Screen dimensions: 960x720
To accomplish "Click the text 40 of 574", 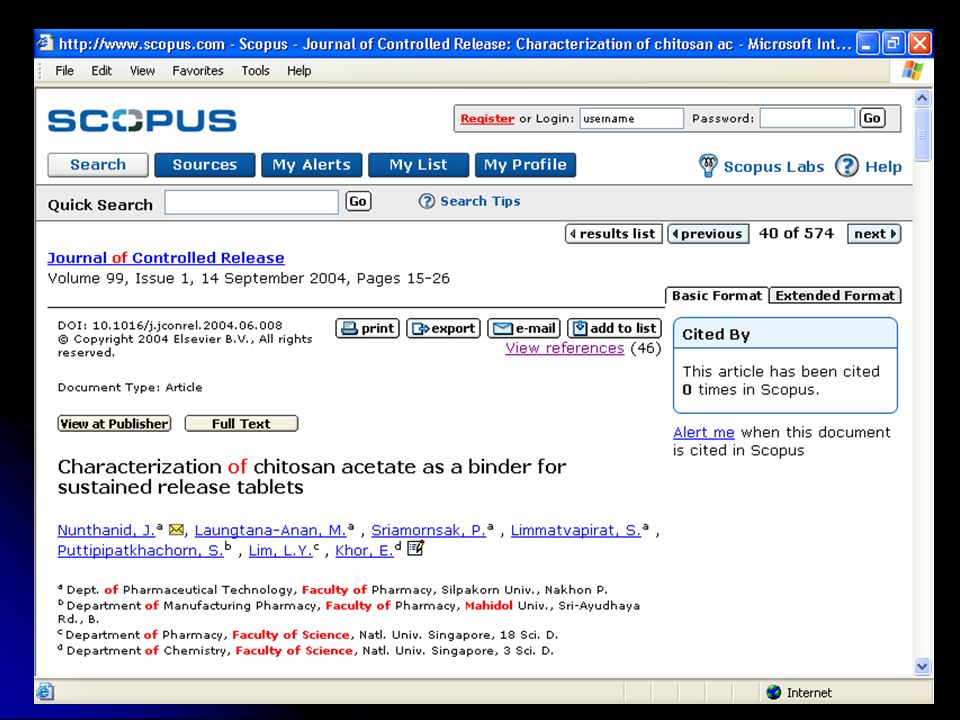I will click(796, 233).
